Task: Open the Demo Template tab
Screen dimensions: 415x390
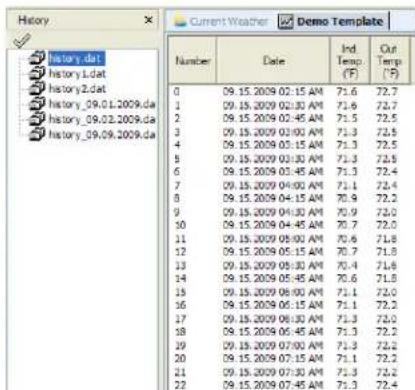Action: tap(332, 22)
